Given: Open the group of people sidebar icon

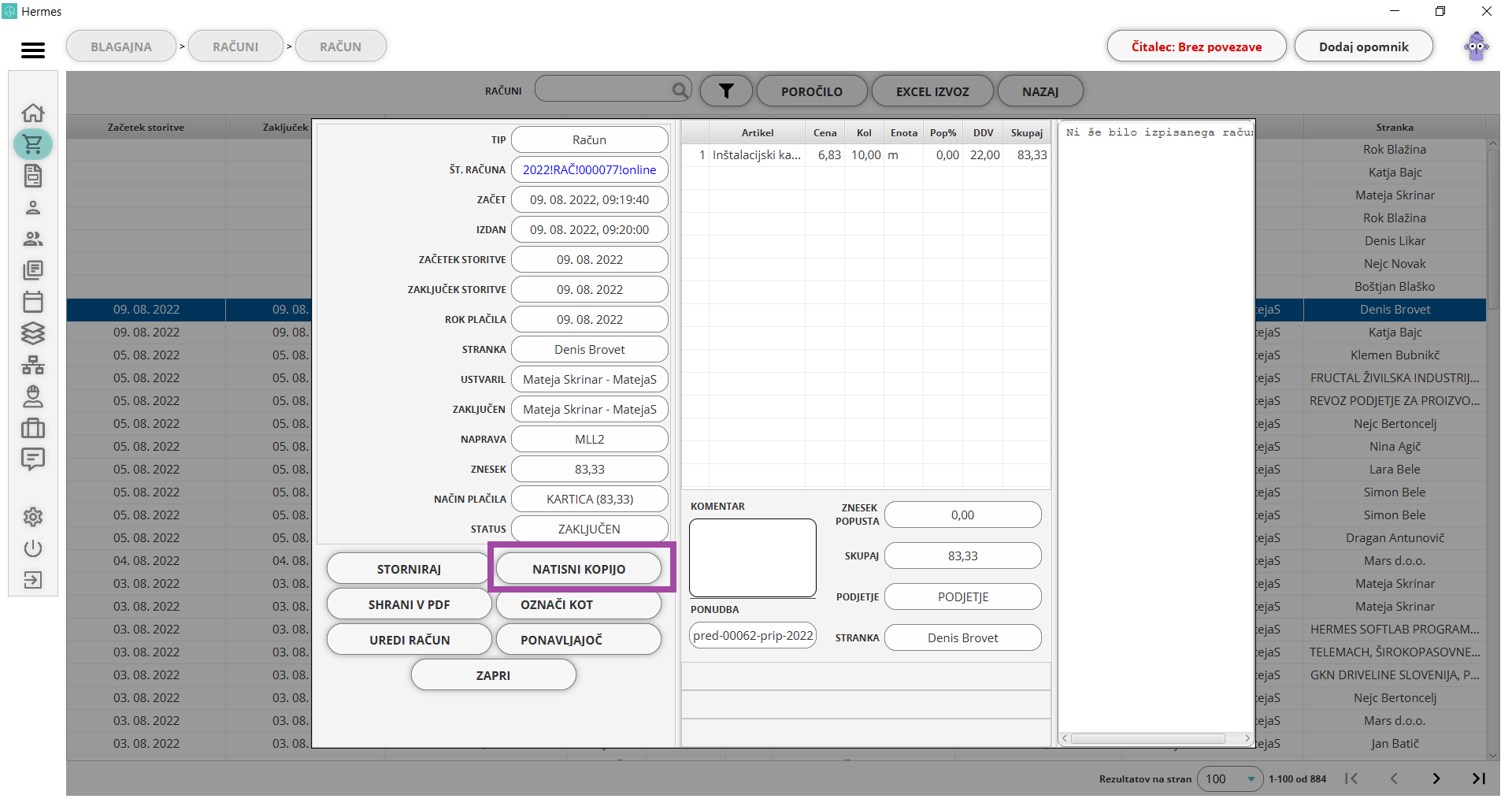Looking at the screenshot, I should tap(33, 239).
